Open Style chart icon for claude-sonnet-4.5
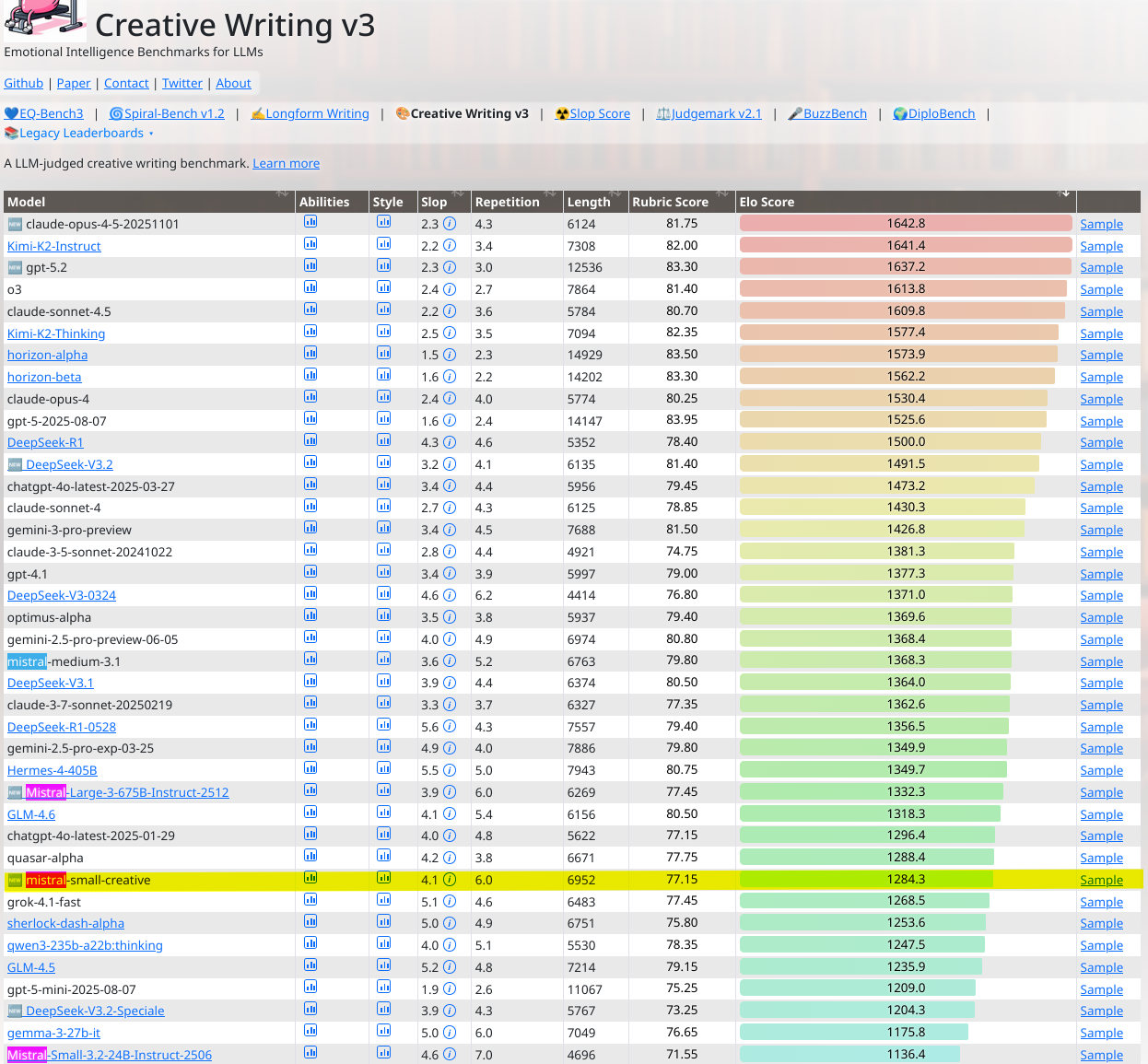Image resolution: width=1148 pixels, height=1064 pixels. (383, 310)
